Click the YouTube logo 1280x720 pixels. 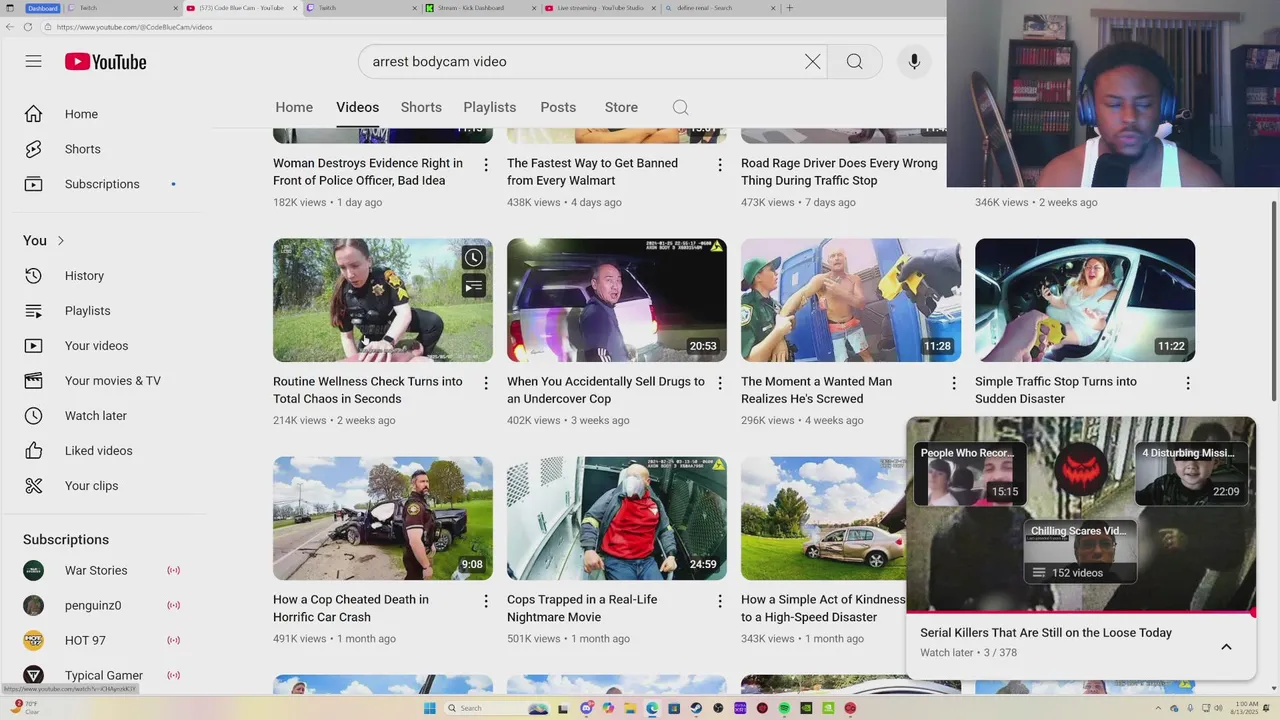pyautogui.click(x=106, y=62)
